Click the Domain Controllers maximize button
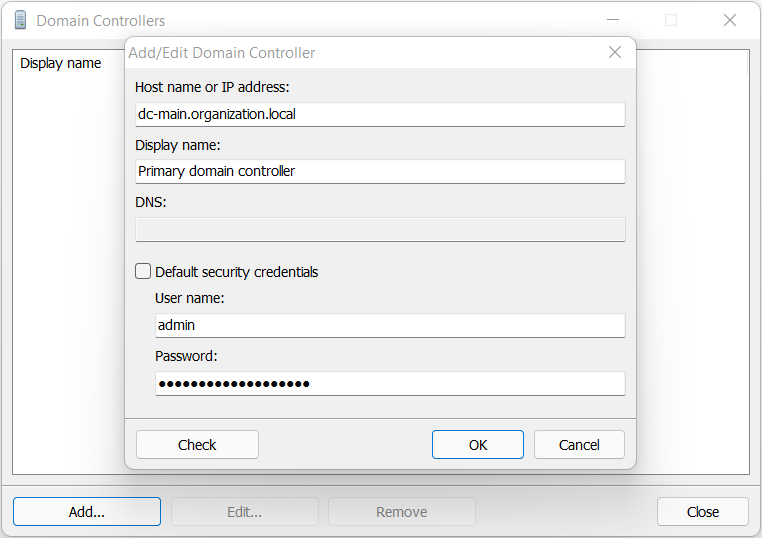The width and height of the screenshot is (762, 538). tap(671, 20)
